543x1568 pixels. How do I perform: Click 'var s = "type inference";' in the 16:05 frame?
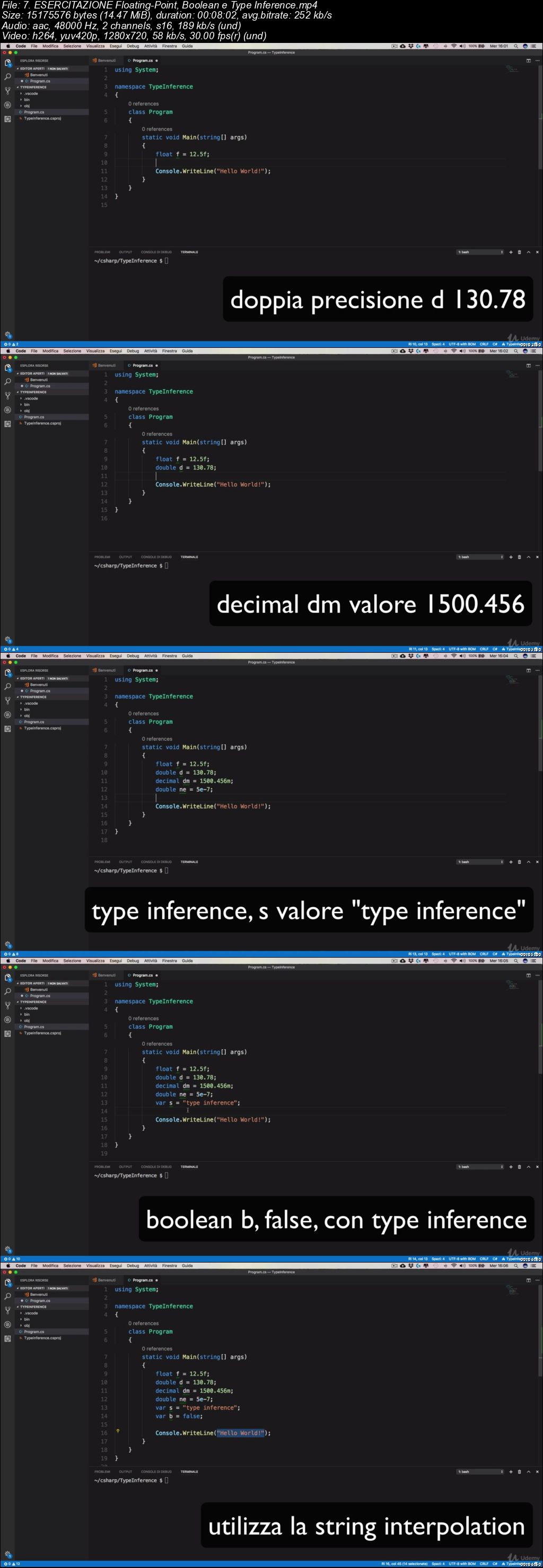pos(198,1102)
